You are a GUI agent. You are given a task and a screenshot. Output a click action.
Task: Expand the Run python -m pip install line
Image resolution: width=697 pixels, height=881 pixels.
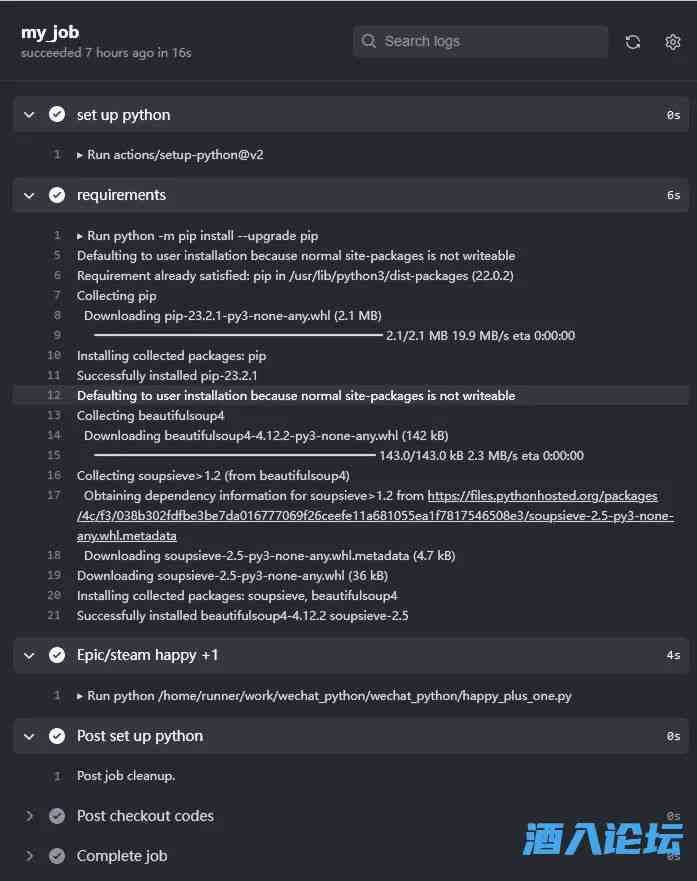pyautogui.click(x=81, y=236)
